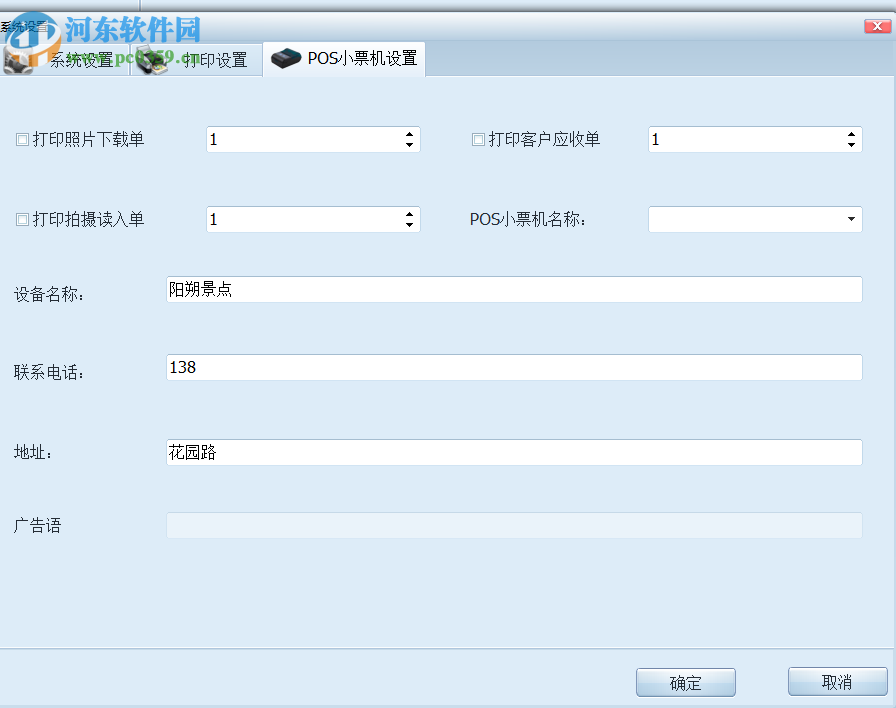Image resolution: width=896 pixels, height=708 pixels.
Task: Enable the 打印客户应收单 checkbox
Action: (478, 139)
